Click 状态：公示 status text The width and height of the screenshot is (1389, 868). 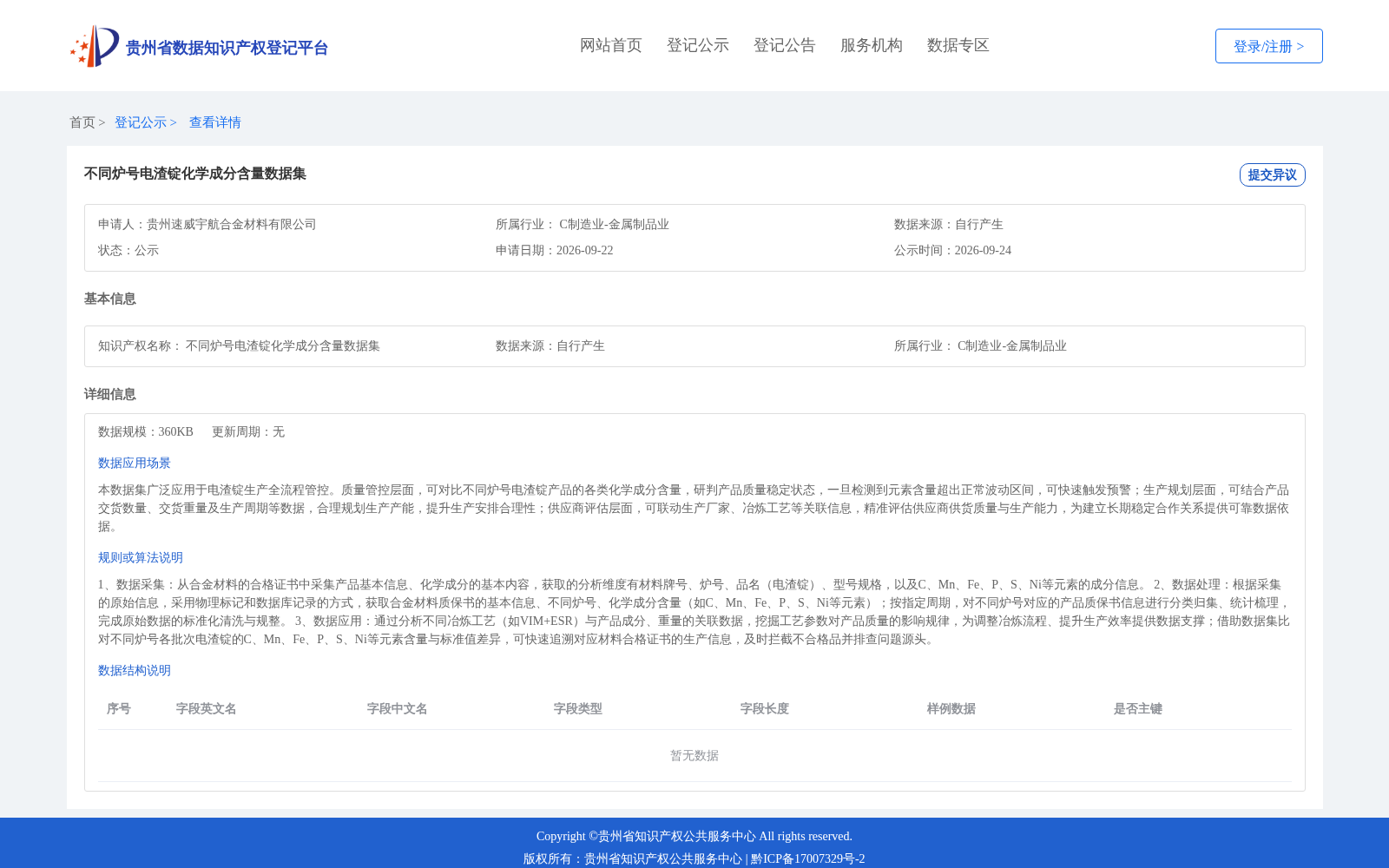(128, 250)
